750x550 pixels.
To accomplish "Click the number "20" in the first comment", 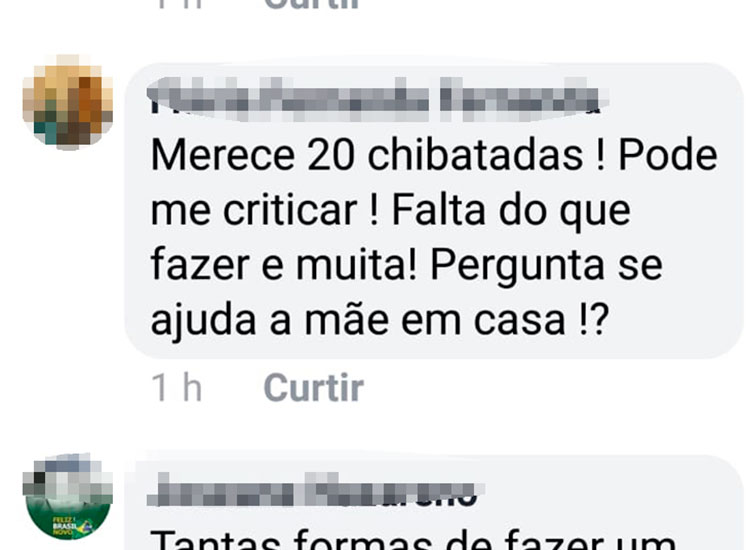I will 331,156.
